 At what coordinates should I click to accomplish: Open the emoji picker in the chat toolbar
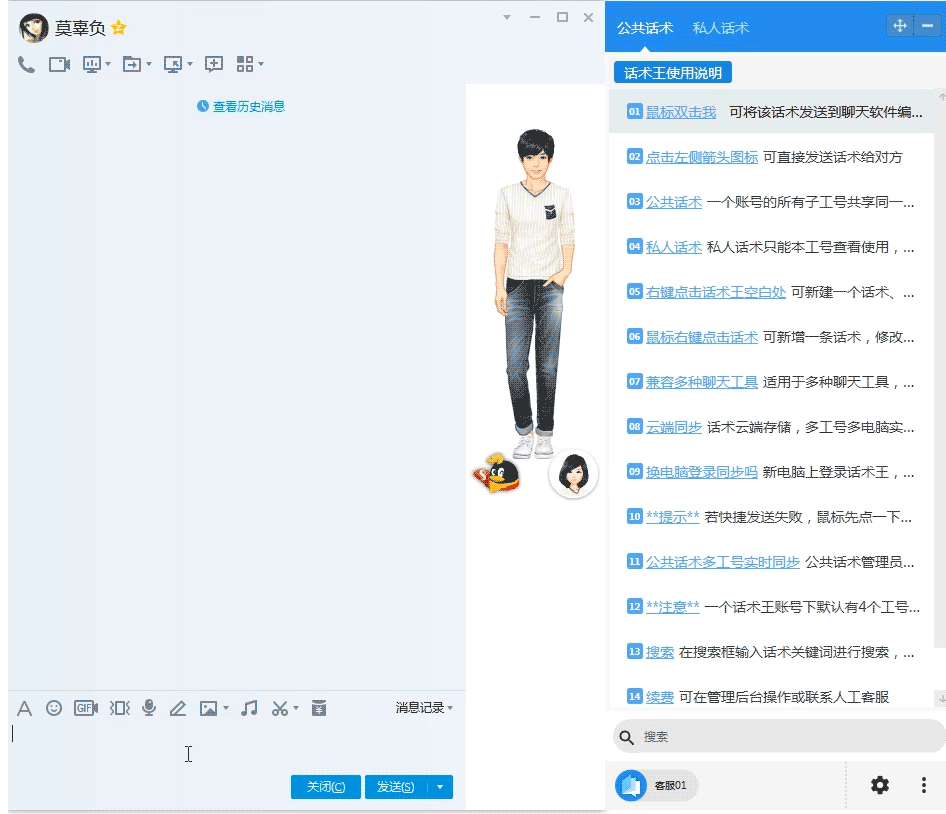(54, 708)
